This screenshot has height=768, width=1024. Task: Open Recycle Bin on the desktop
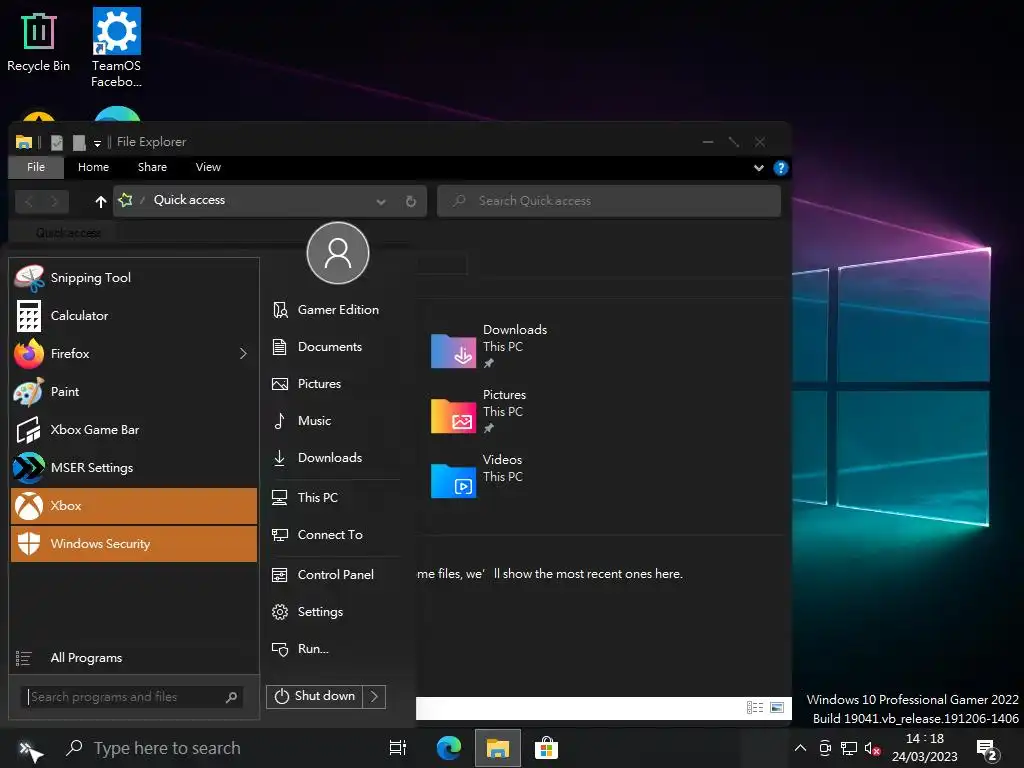click(x=38, y=42)
